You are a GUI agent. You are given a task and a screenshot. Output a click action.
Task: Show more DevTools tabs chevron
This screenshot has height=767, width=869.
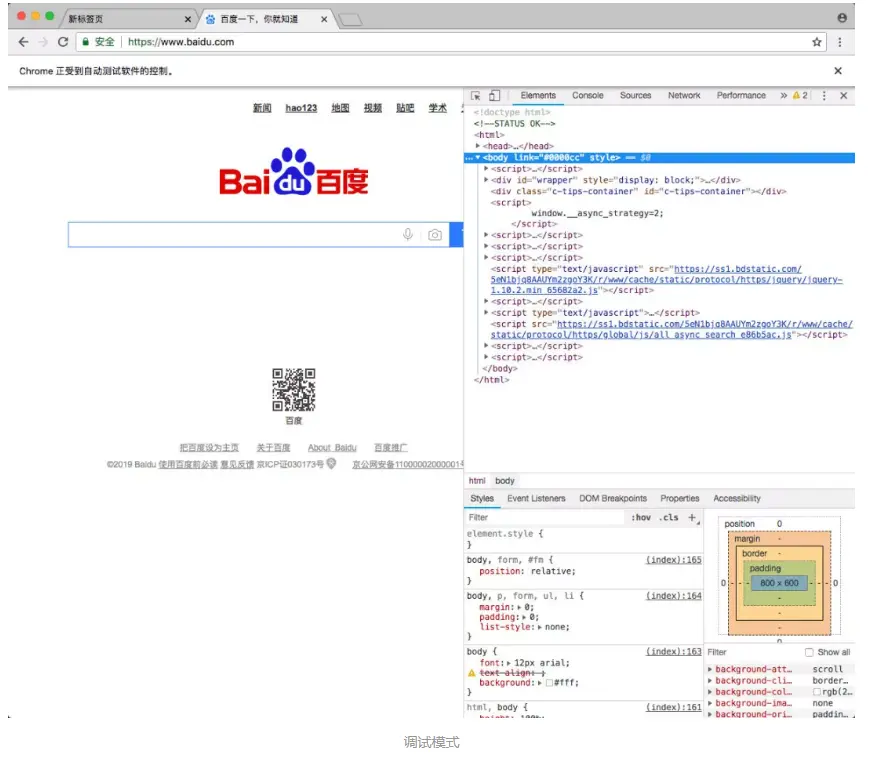(x=783, y=95)
